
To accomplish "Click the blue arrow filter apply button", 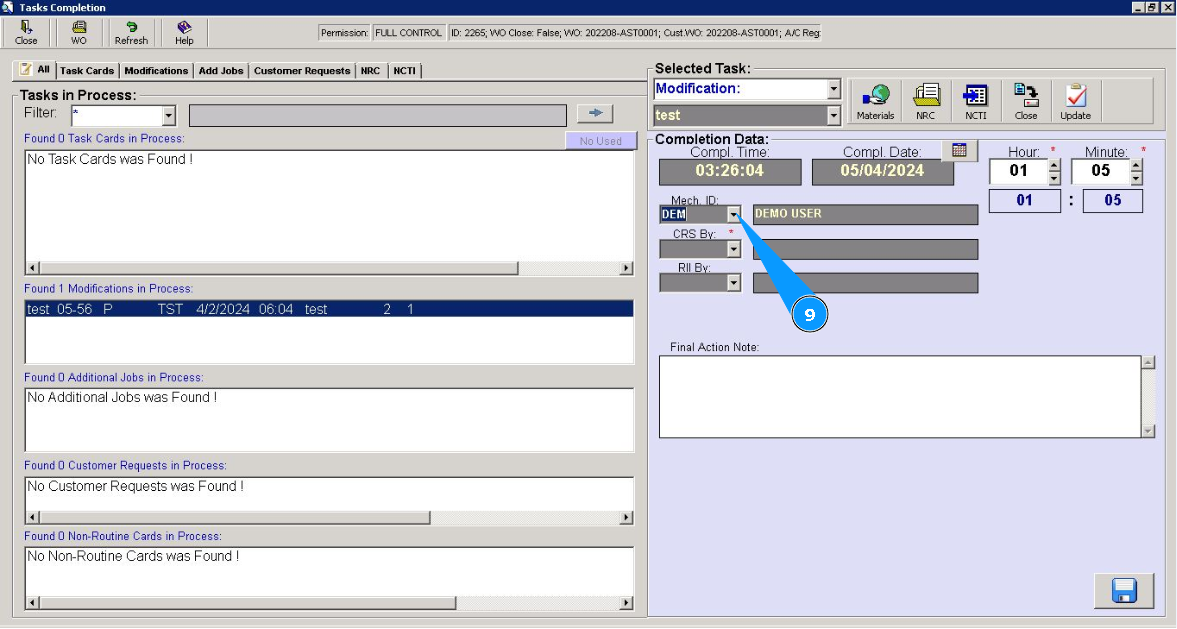I will (x=595, y=113).
